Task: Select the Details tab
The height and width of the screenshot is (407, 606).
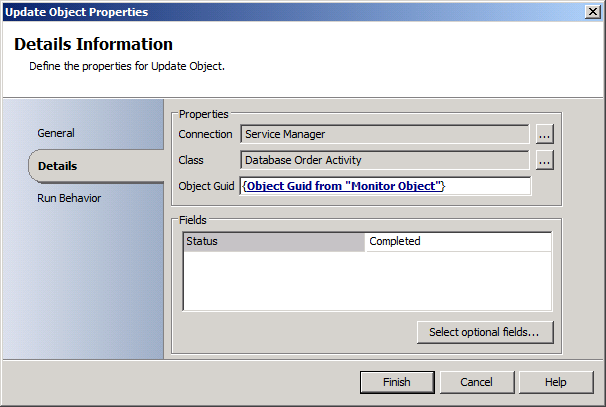Action: [x=58, y=166]
